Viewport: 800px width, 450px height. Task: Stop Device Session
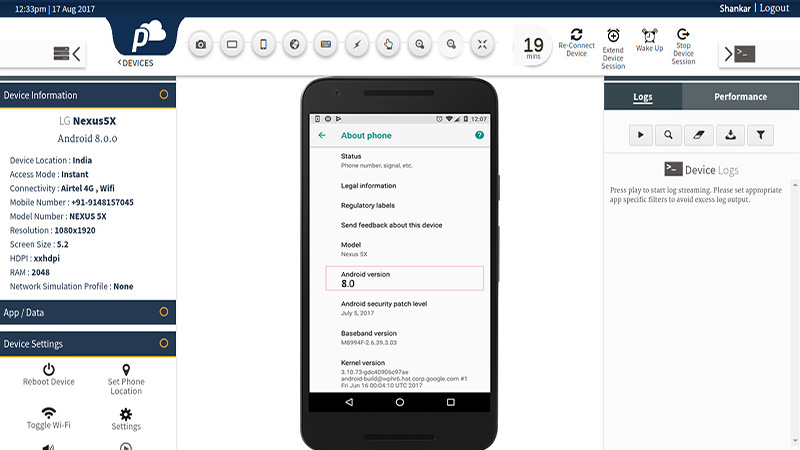[x=683, y=46]
